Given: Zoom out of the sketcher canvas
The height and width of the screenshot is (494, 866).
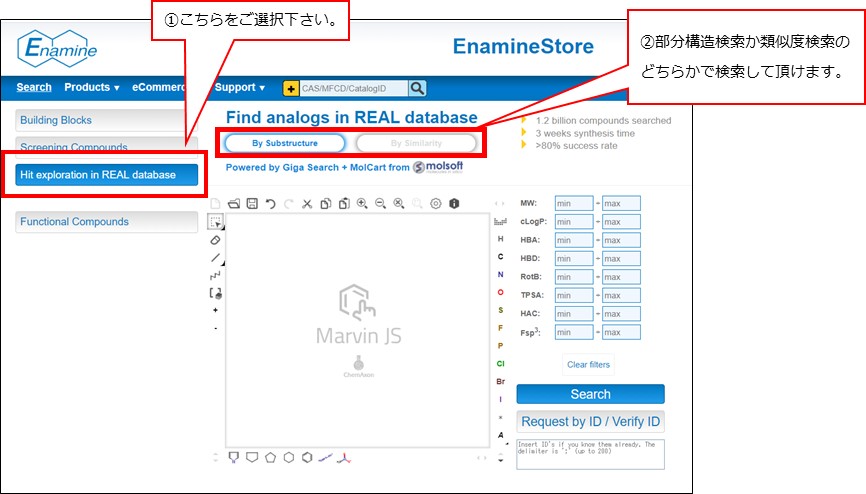Looking at the screenshot, I should coord(381,203).
